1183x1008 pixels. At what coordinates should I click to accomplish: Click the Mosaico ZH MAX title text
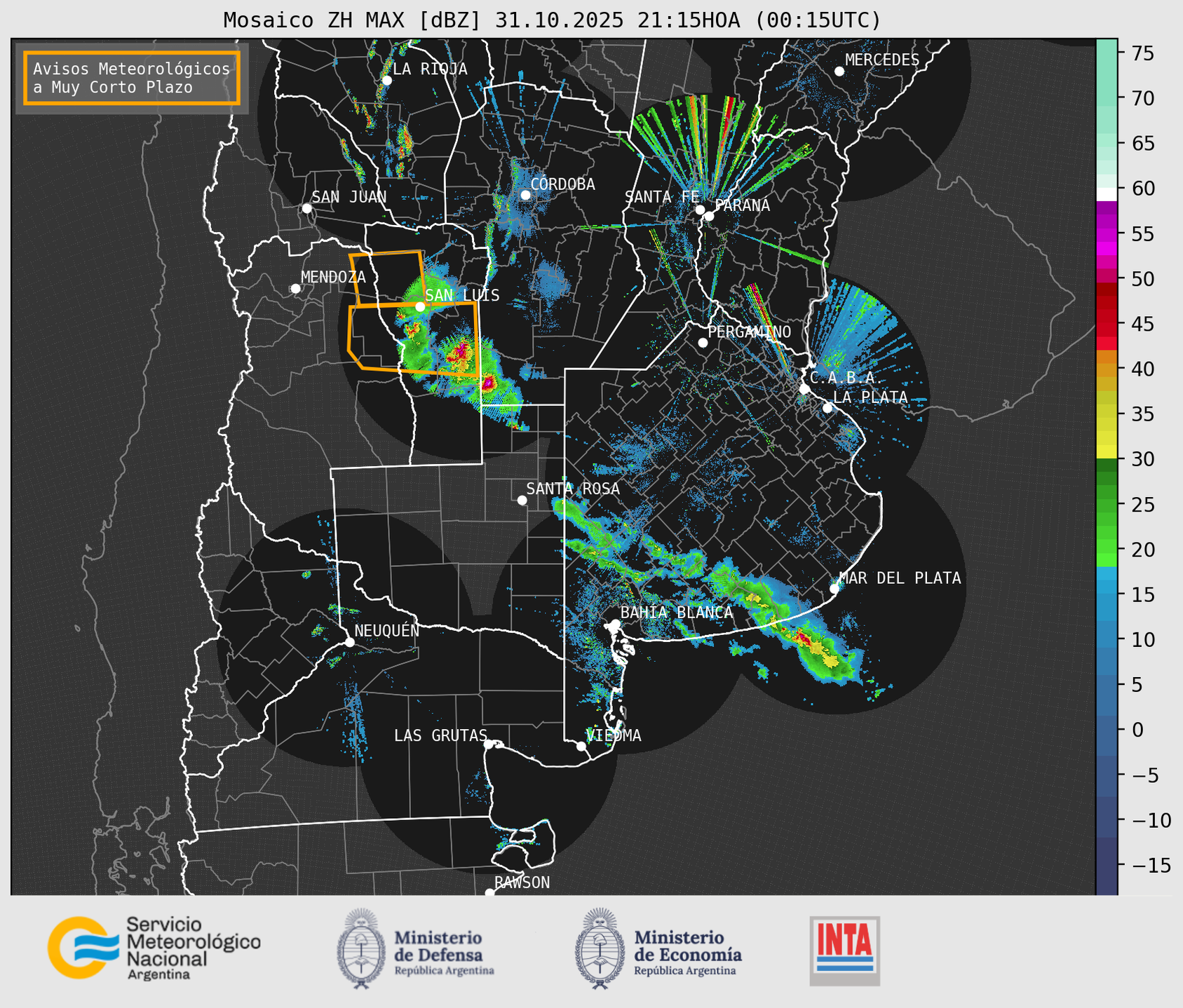pos(551,20)
